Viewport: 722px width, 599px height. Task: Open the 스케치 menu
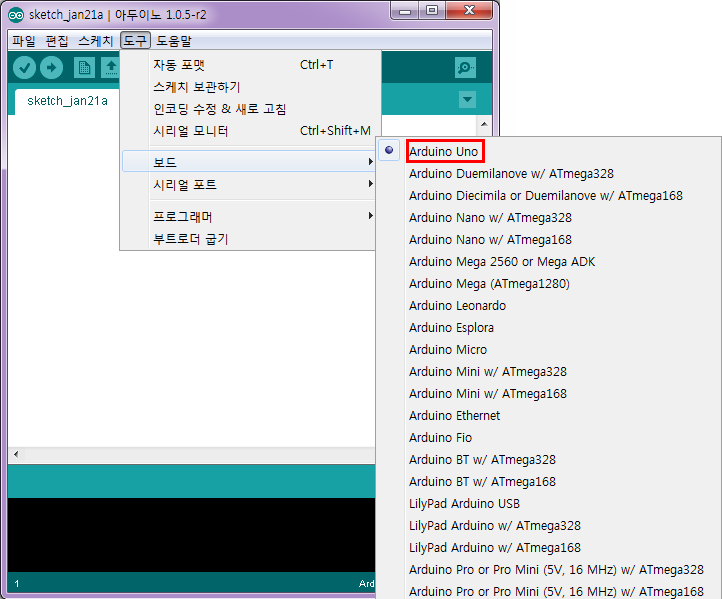95,41
